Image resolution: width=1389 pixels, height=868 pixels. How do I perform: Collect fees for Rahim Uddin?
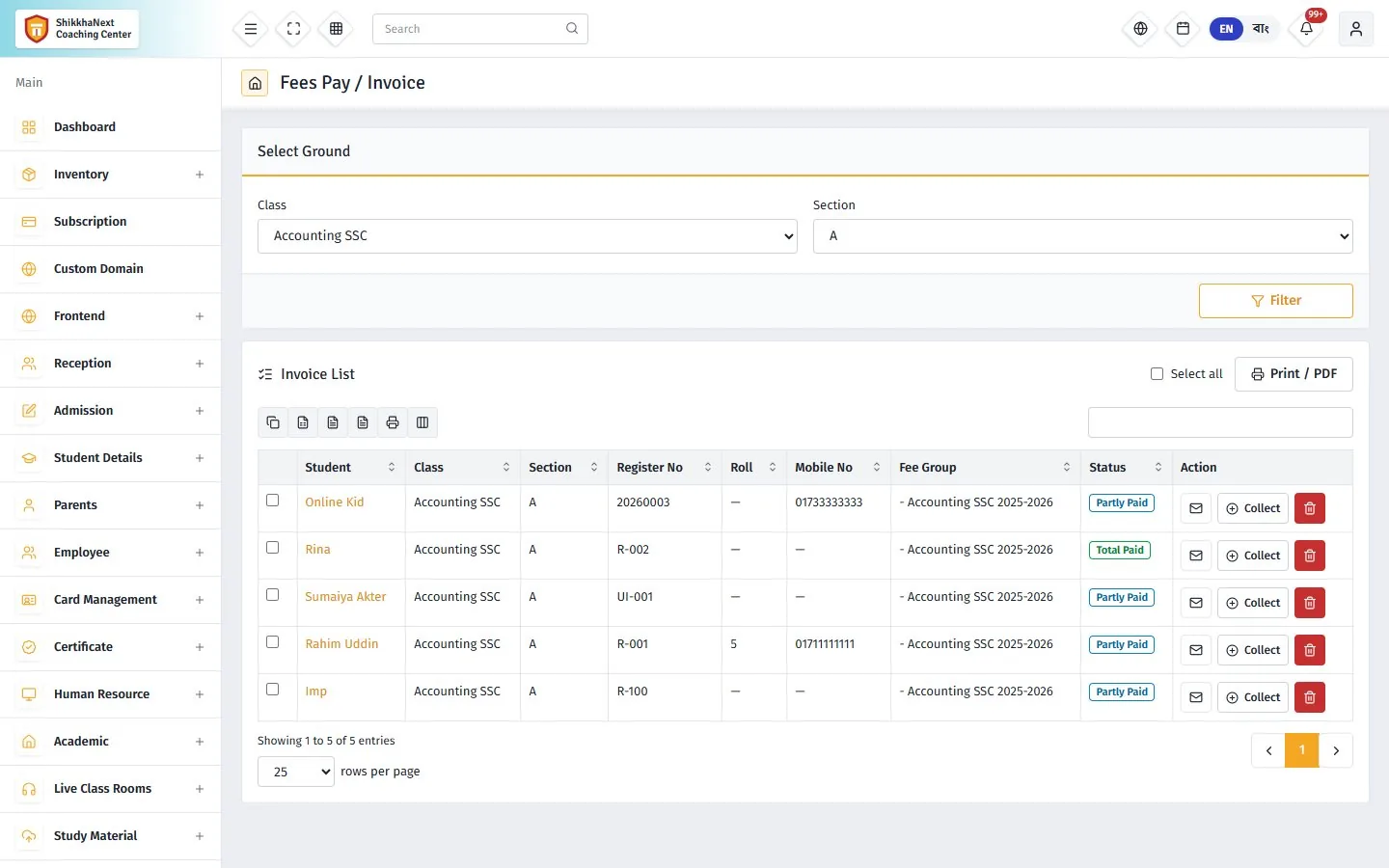(x=1253, y=650)
